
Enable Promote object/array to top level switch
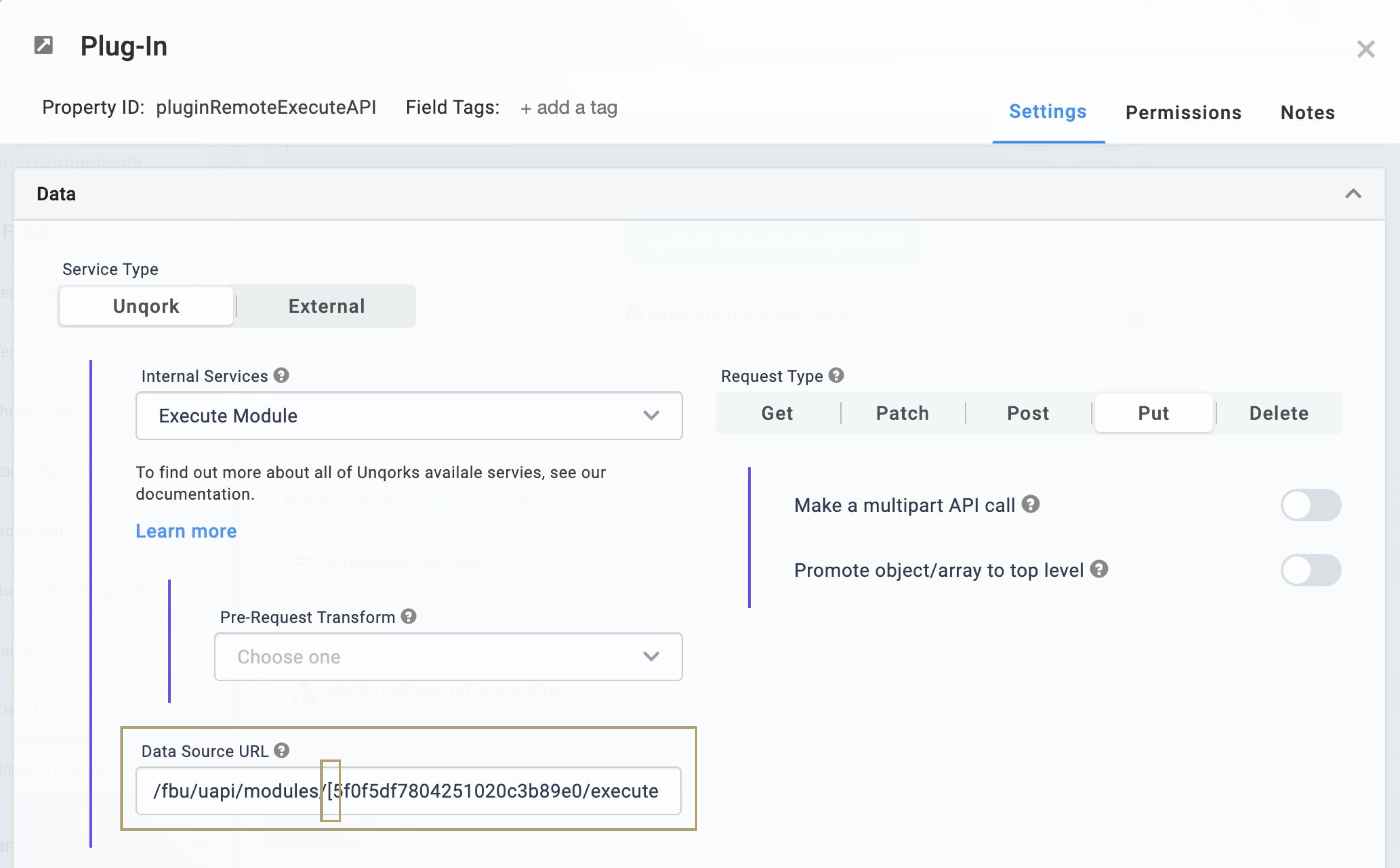pos(1310,570)
